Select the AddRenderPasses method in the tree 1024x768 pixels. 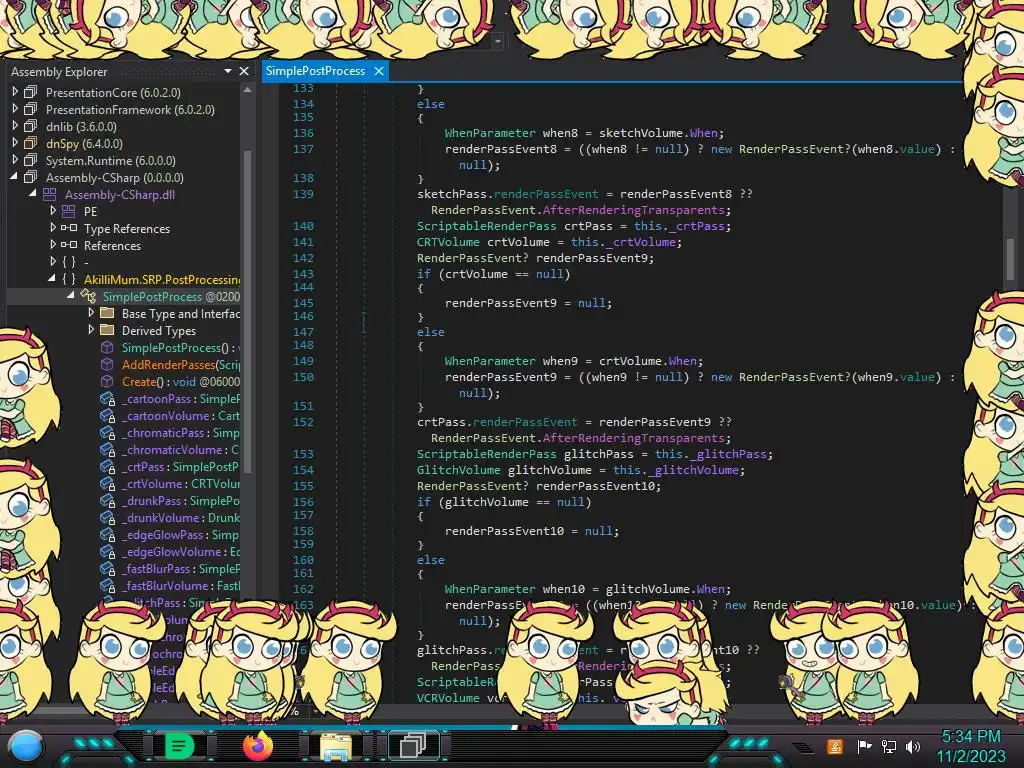(181, 364)
